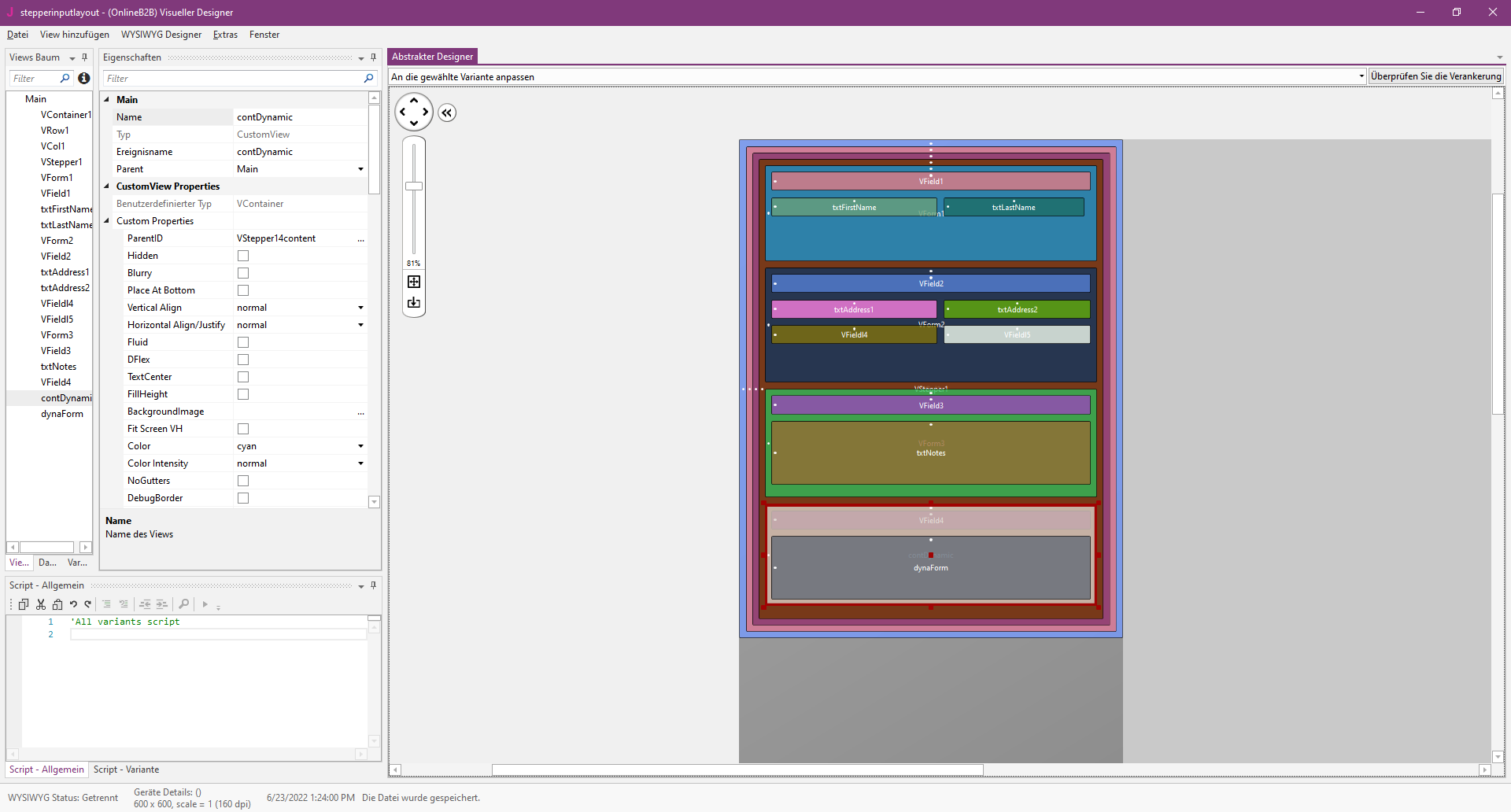This screenshot has height=812, width=1511.
Task: Click the fit-to-view icon below the zoom slider
Action: click(x=413, y=281)
